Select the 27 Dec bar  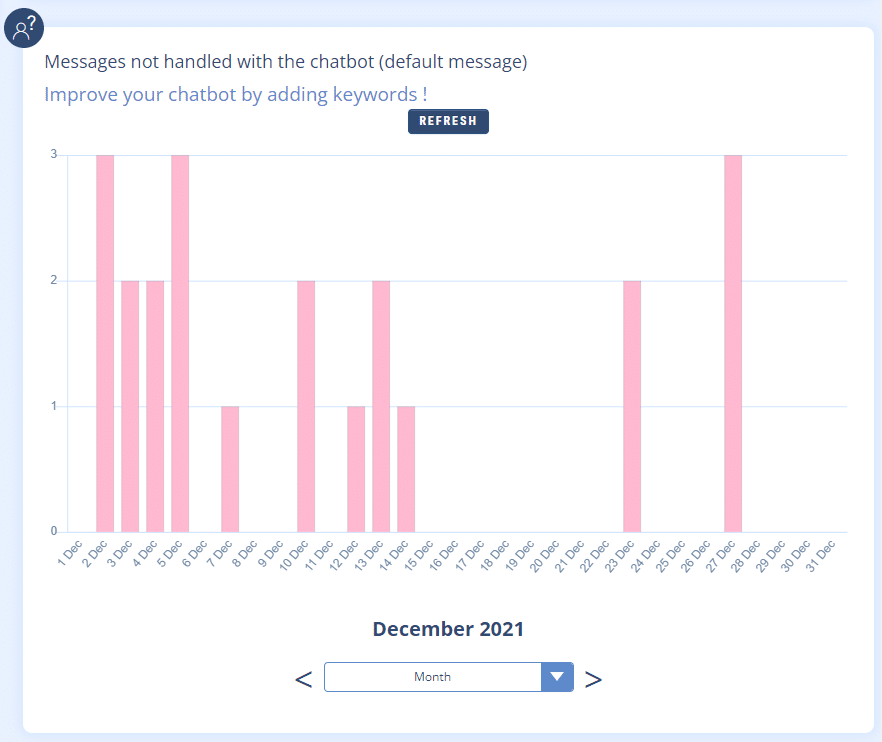coord(733,343)
